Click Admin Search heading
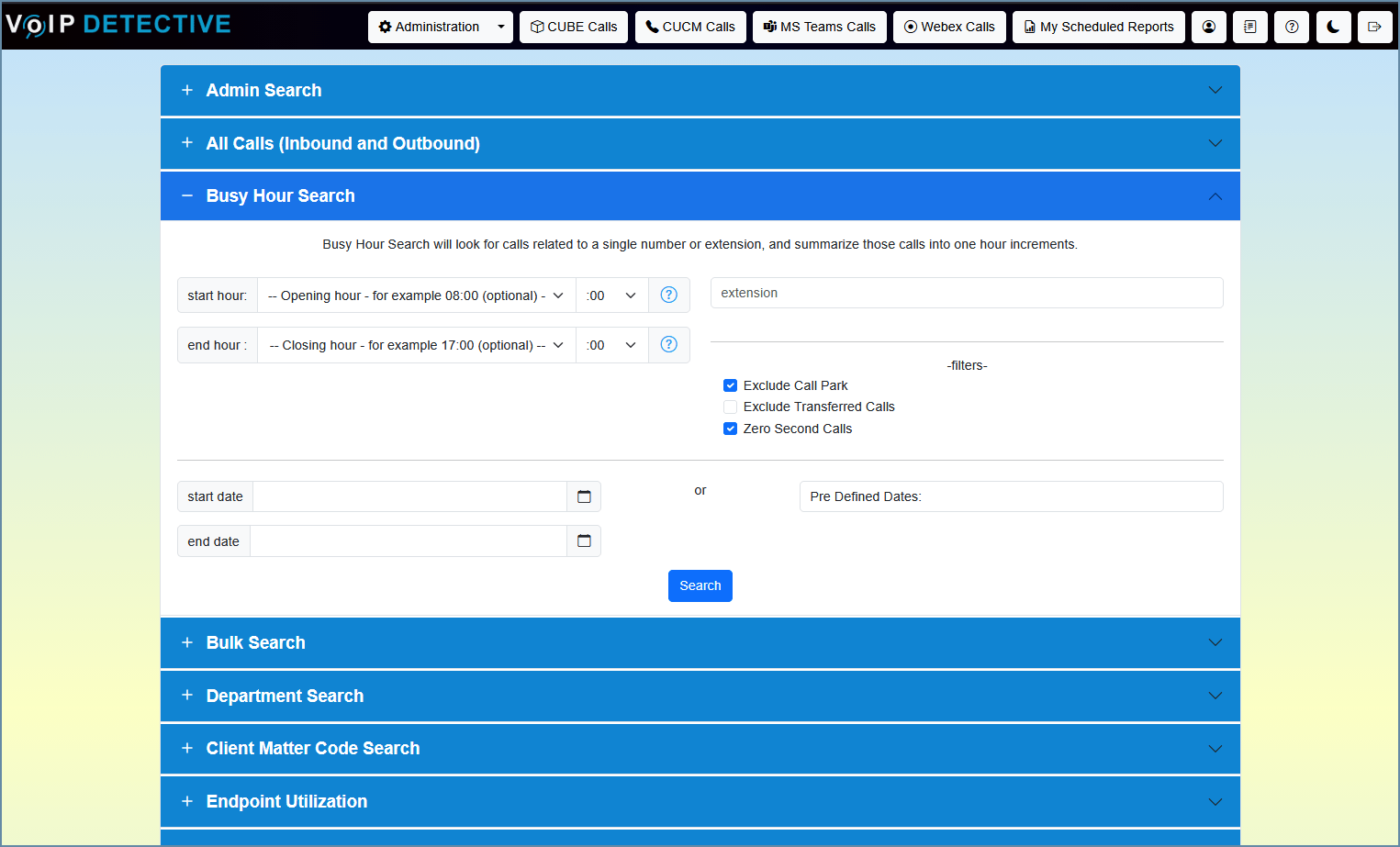The image size is (1400, 847). tap(264, 90)
